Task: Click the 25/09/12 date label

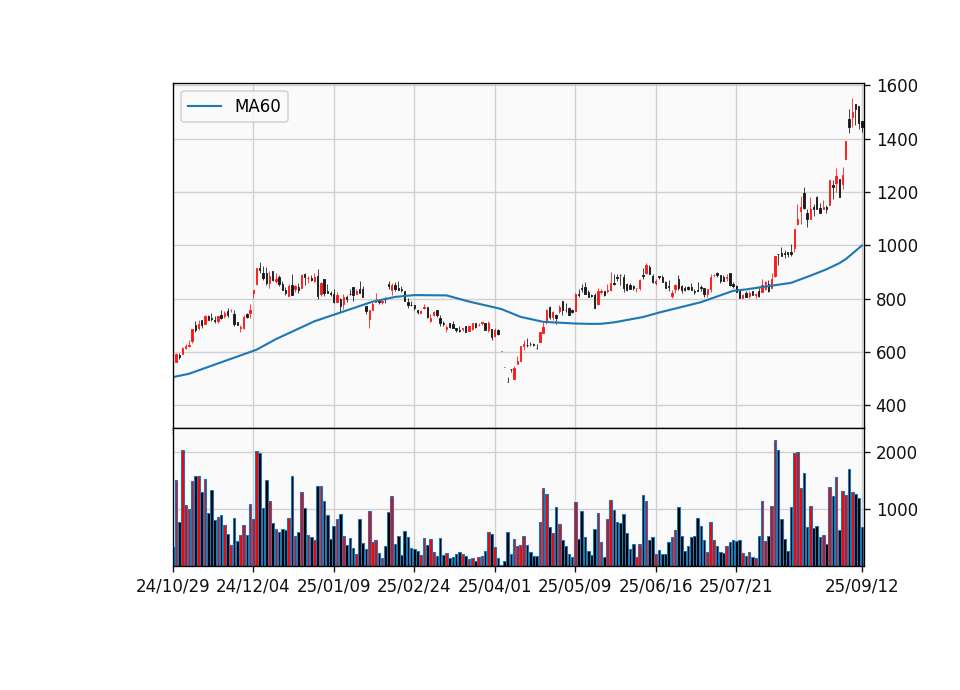Action: 862,586
